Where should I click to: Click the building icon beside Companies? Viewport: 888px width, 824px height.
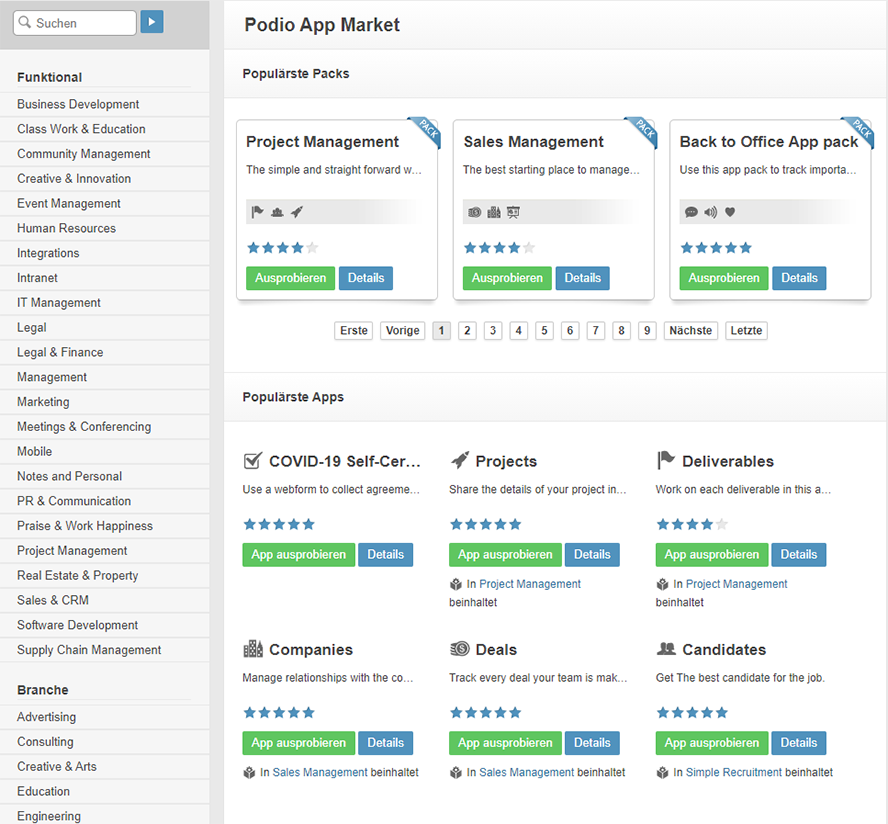point(253,649)
